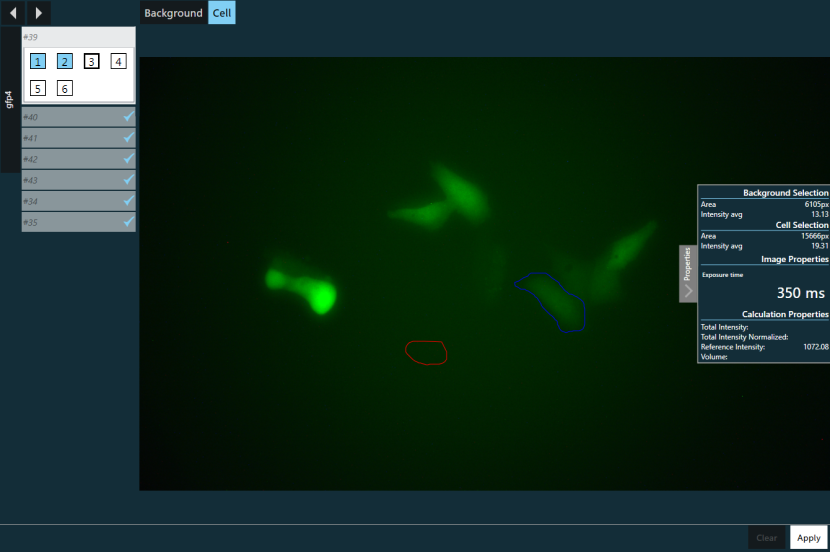Select cell number 5 in group #39
Image resolution: width=830 pixels, height=552 pixels.
coord(38,88)
